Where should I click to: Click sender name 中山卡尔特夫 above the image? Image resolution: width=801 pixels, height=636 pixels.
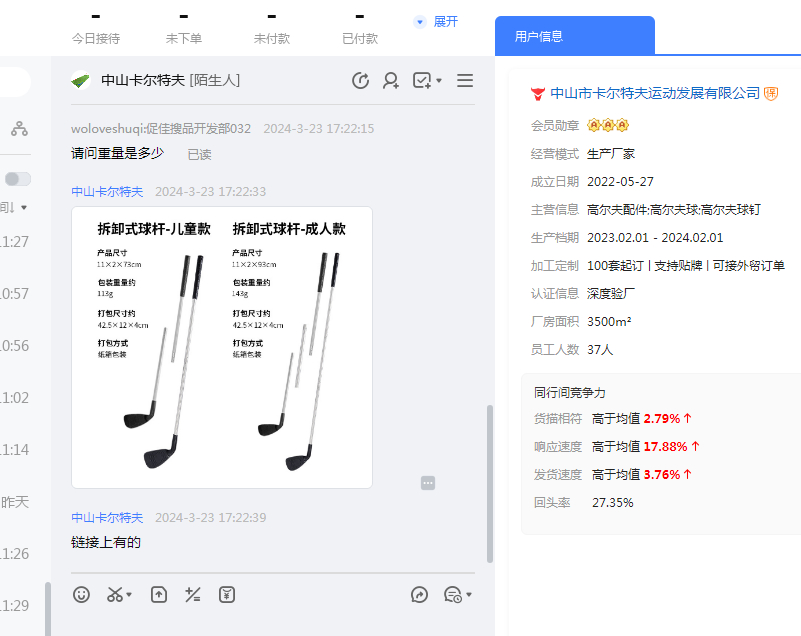[x=107, y=191]
